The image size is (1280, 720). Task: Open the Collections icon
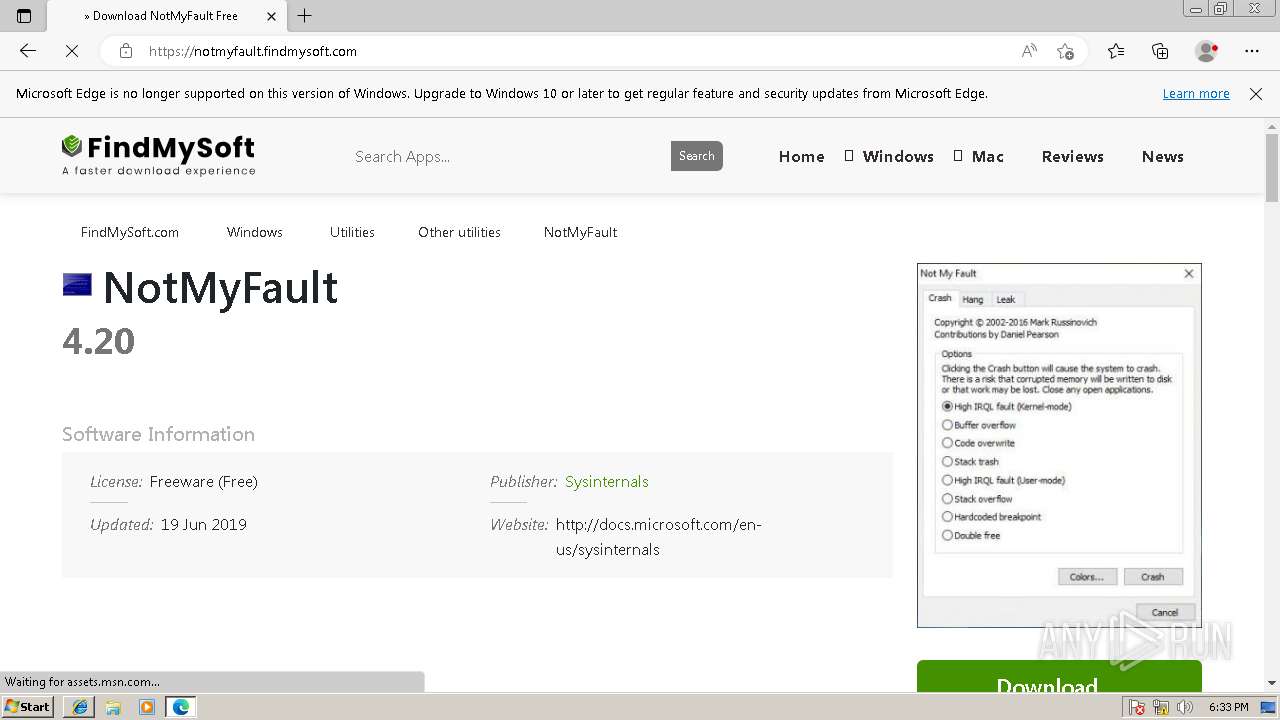coord(1160,51)
